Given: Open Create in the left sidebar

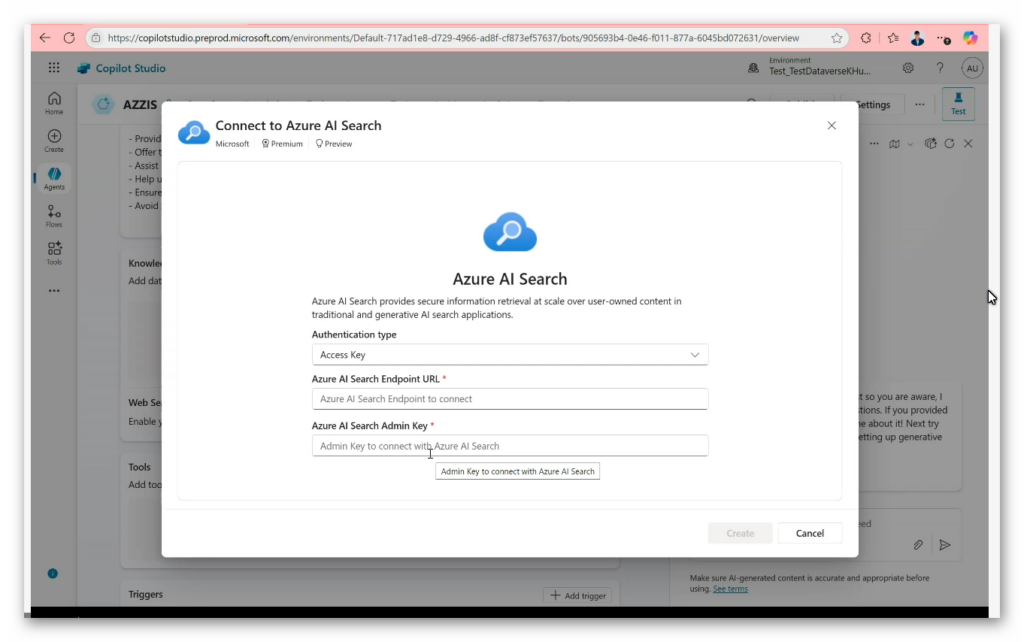Looking at the screenshot, I should (54, 140).
